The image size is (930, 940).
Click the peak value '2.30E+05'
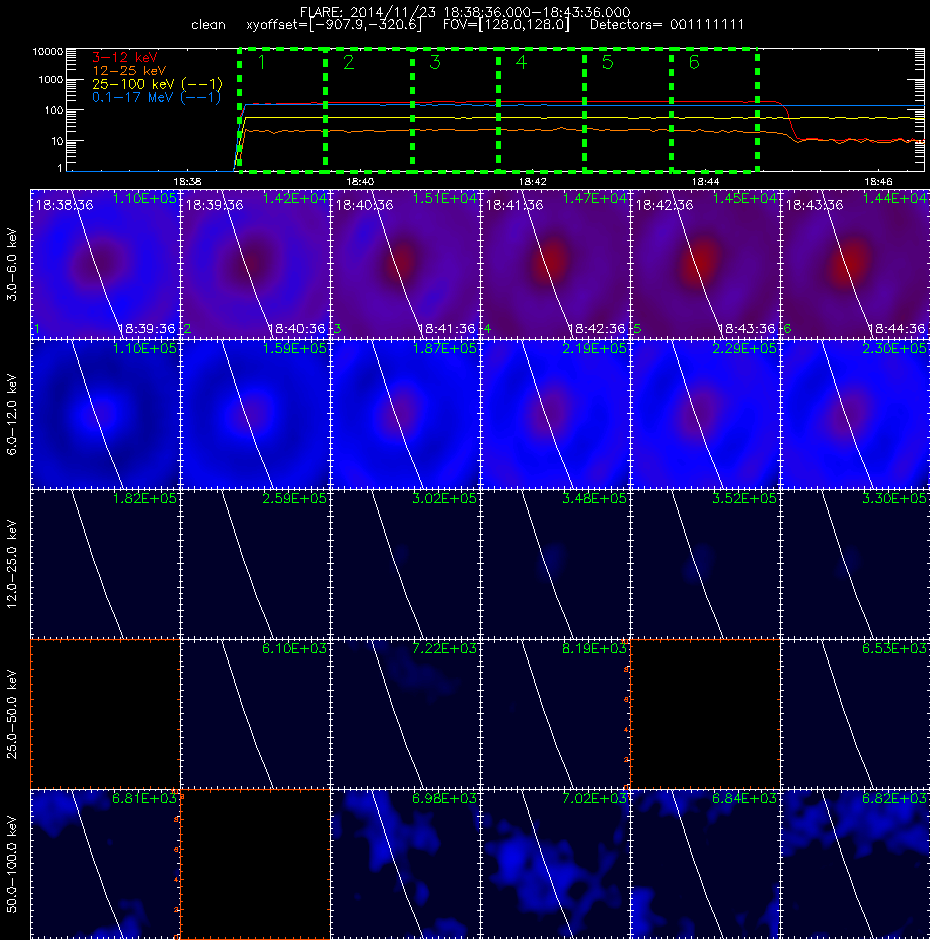894,348
